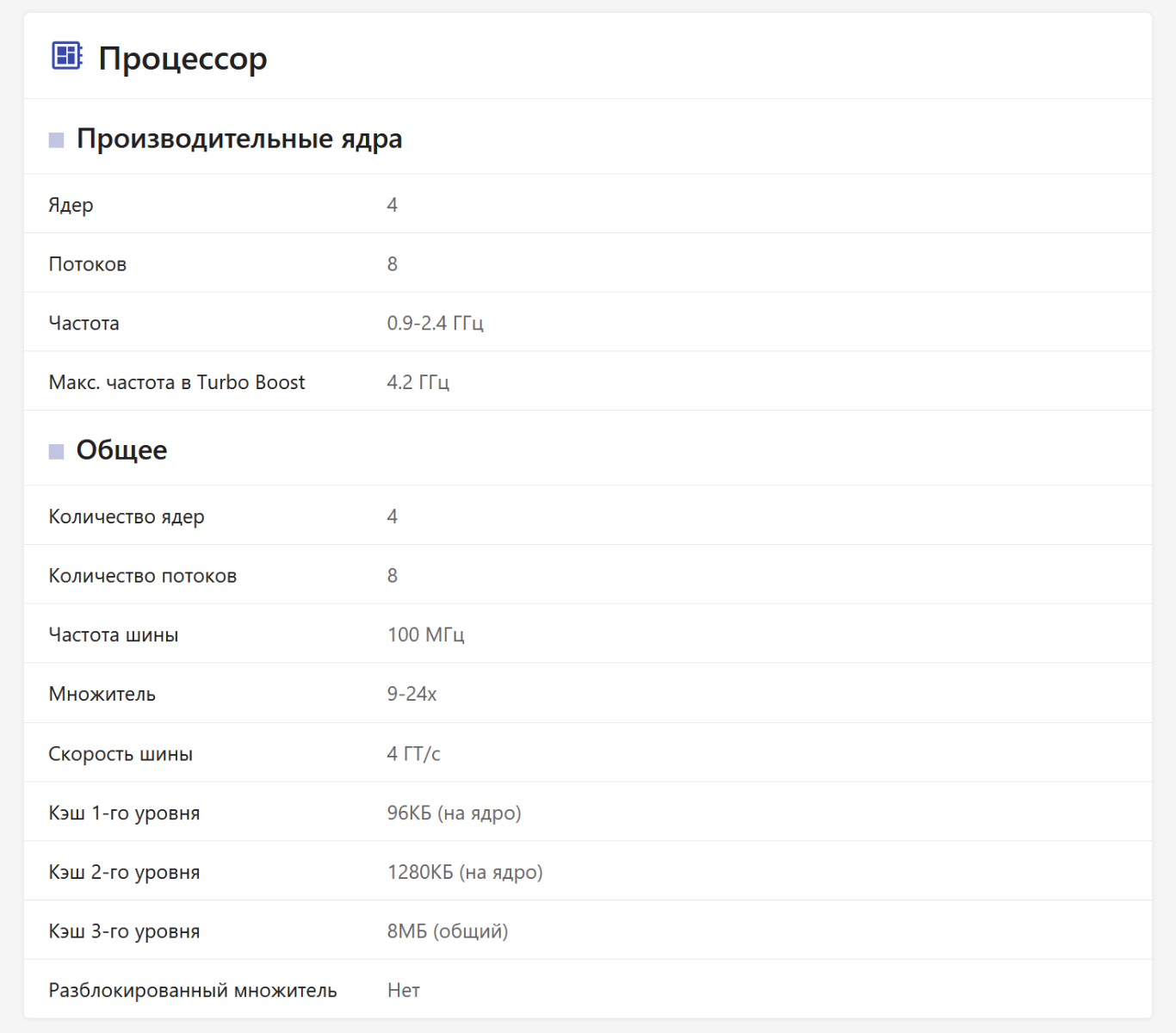Click the Кэш 1-го уровня label

(x=124, y=813)
